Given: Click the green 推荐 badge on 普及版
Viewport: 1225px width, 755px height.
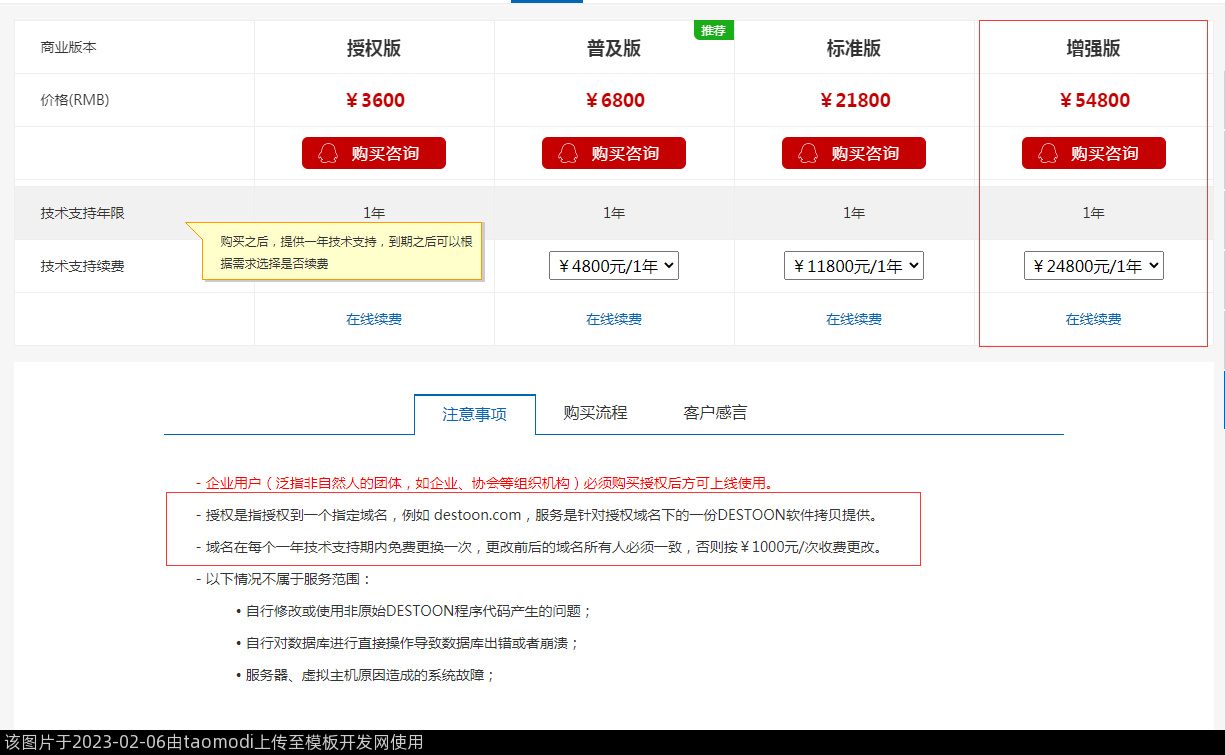Looking at the screenshot, I should click(x=713, y=30).
